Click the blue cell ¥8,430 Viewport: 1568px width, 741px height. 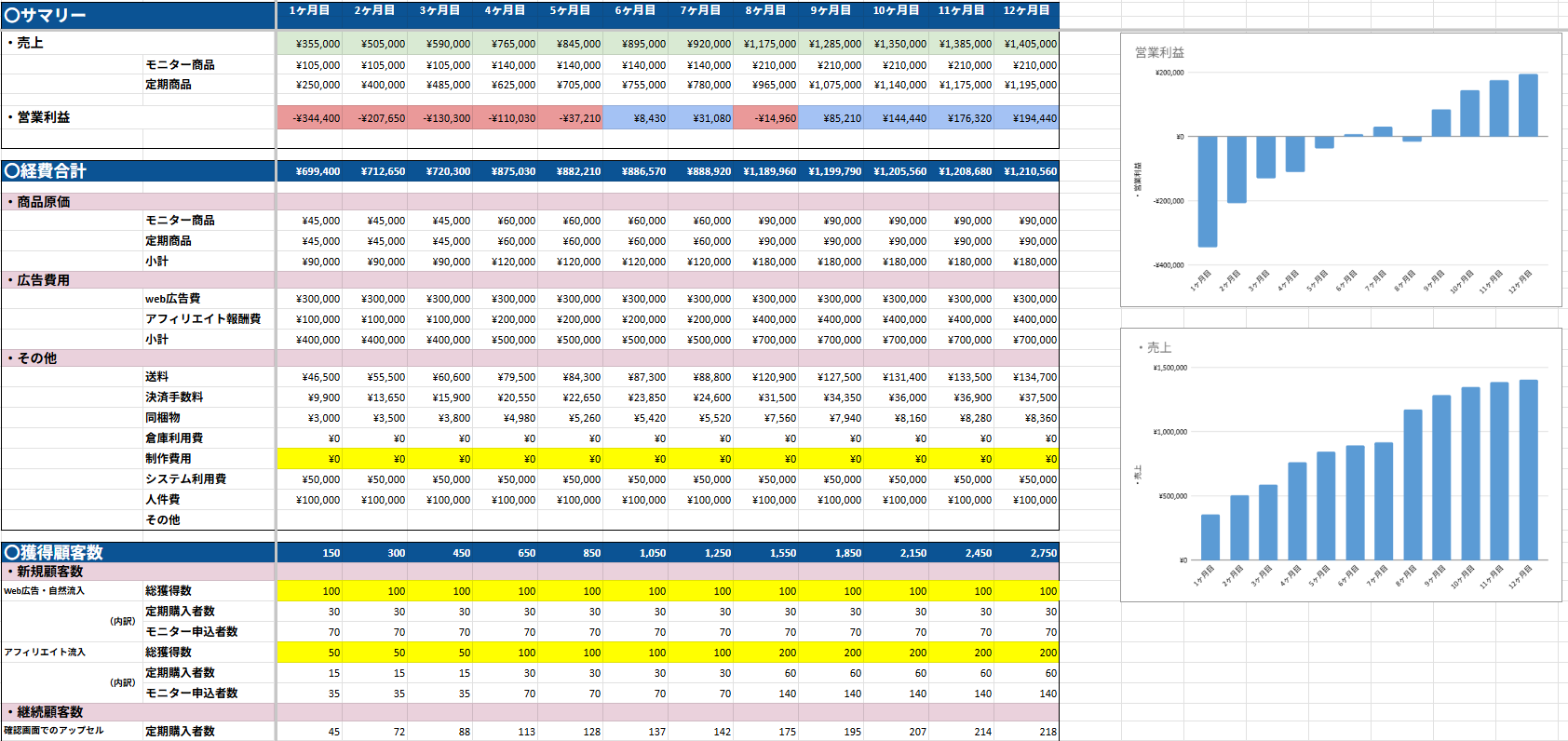point(635,118)
